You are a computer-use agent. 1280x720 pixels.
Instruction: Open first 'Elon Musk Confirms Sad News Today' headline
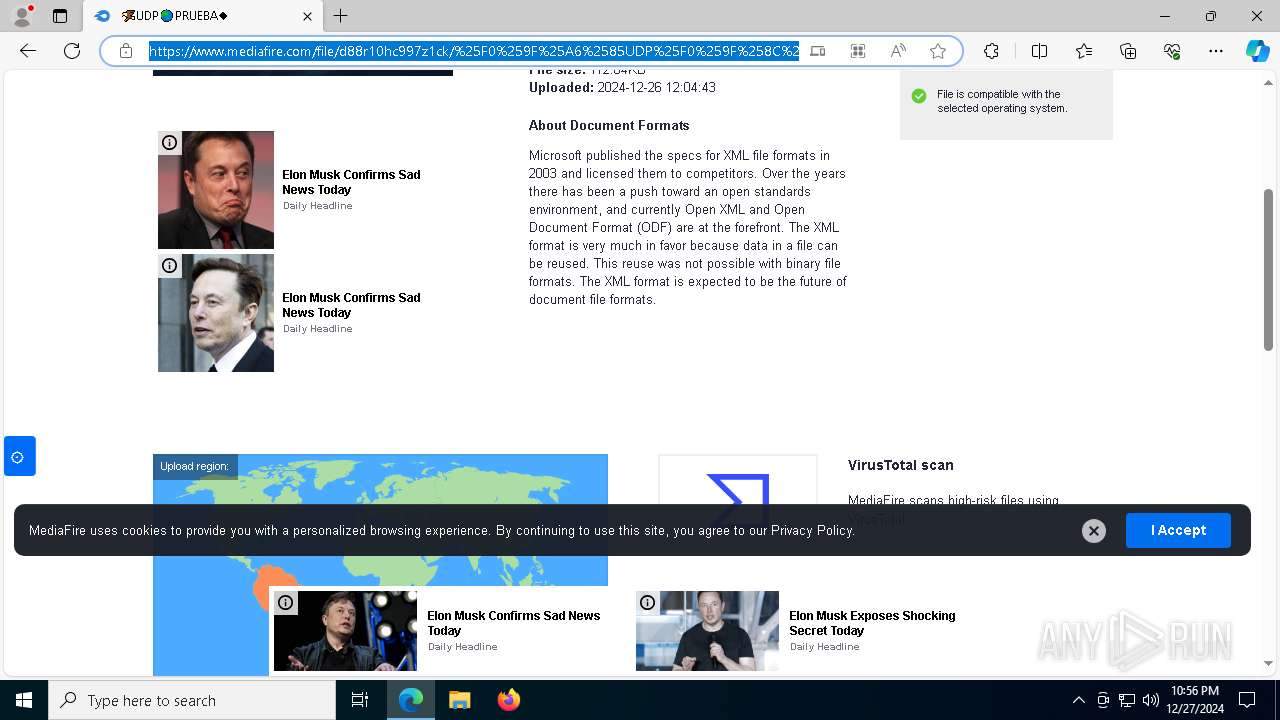click(351, 182)
